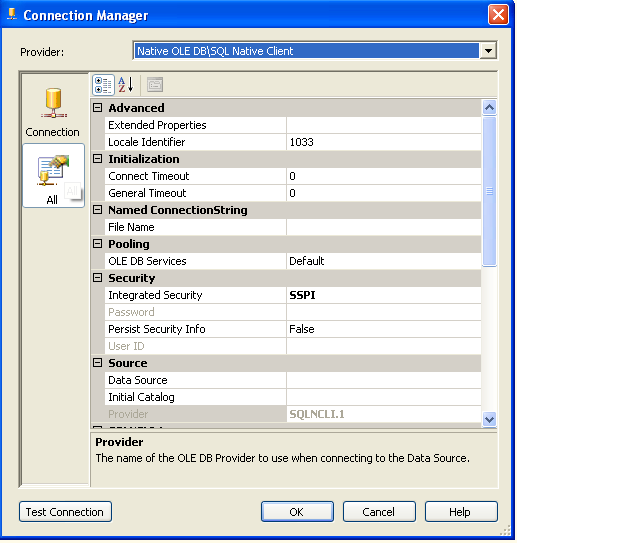The image size is (640, 543).
Task: Select the Connect Timeout property name
Action: click(196, 176)
